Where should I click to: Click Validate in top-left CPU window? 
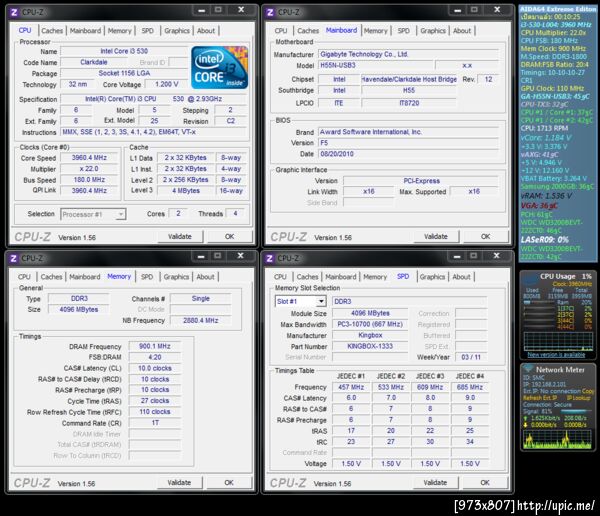coord(180,237)
